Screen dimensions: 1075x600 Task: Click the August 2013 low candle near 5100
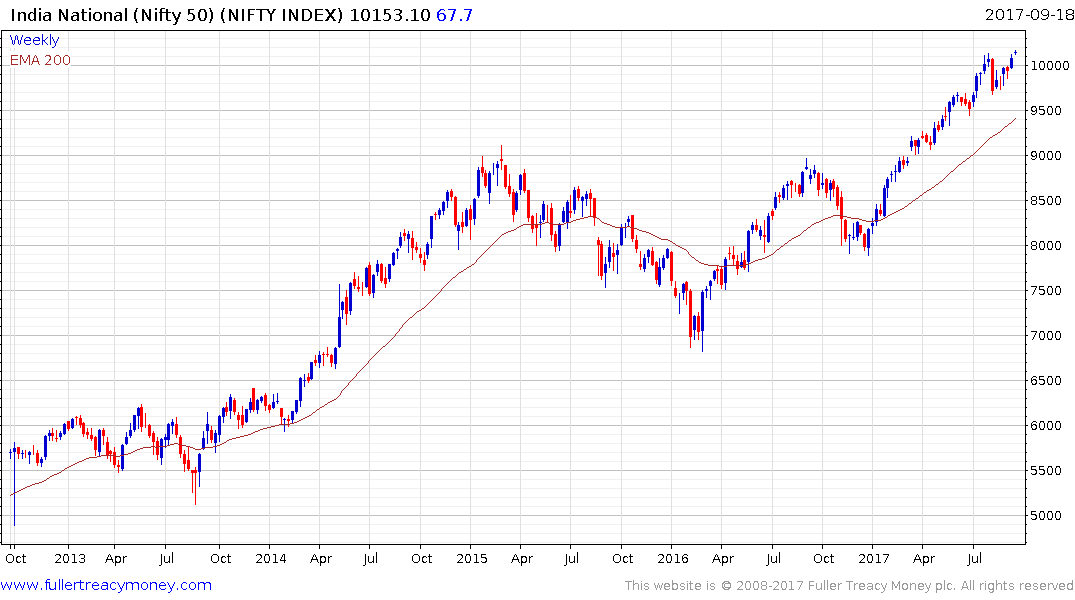click(x=195, y=487)
